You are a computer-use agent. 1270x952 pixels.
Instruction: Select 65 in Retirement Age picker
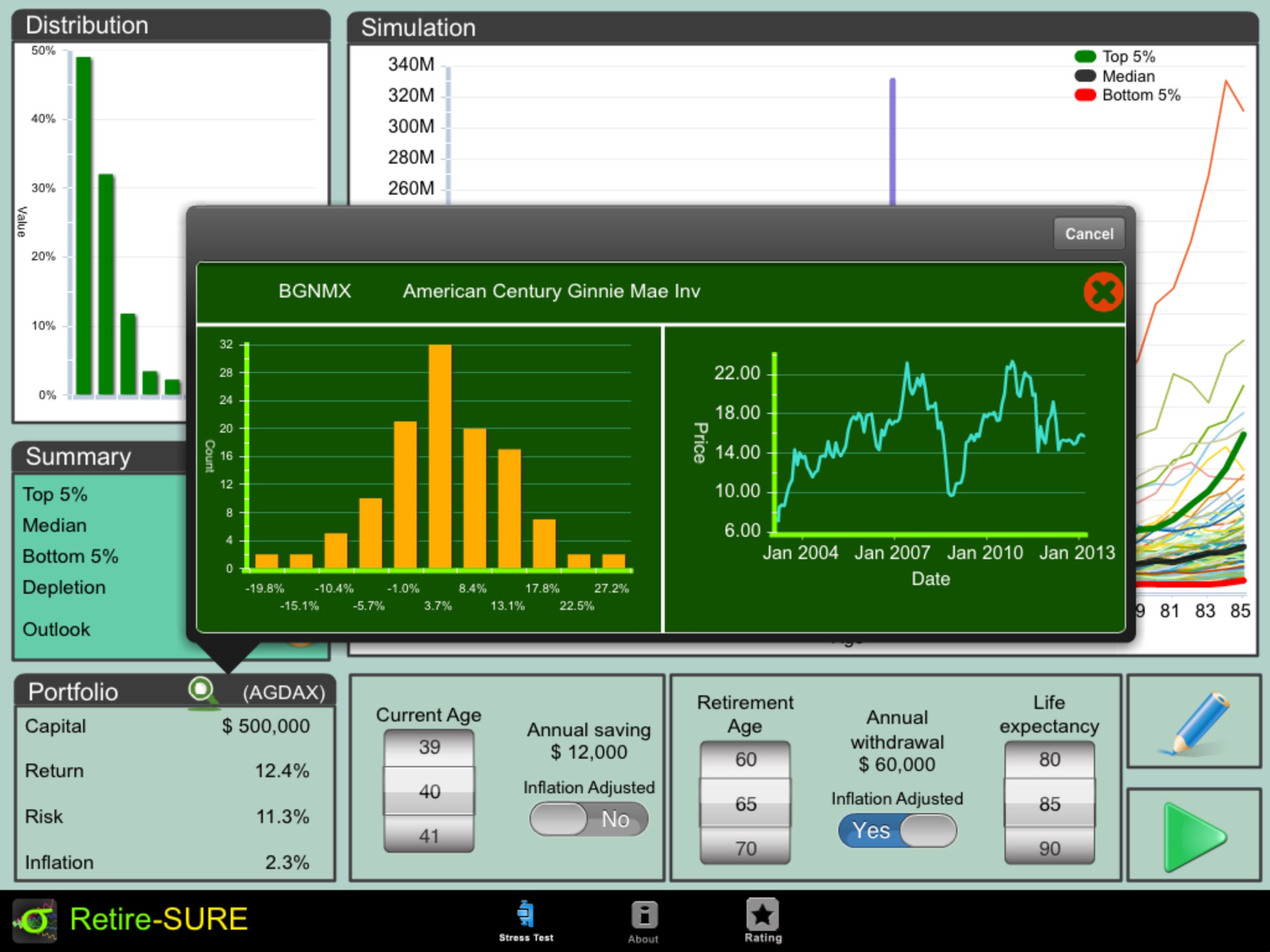(x=745, y=804)
